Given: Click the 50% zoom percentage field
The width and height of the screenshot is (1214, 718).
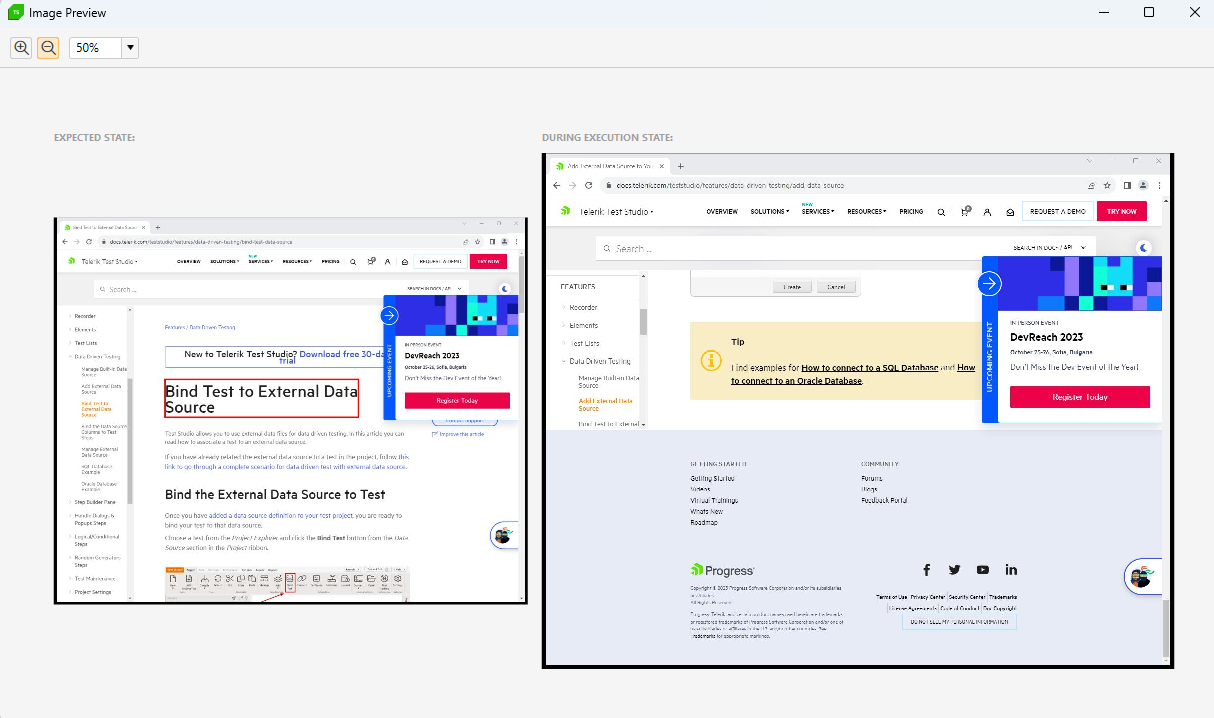Looking at the screenshot, I should click(x=96, y=47).
